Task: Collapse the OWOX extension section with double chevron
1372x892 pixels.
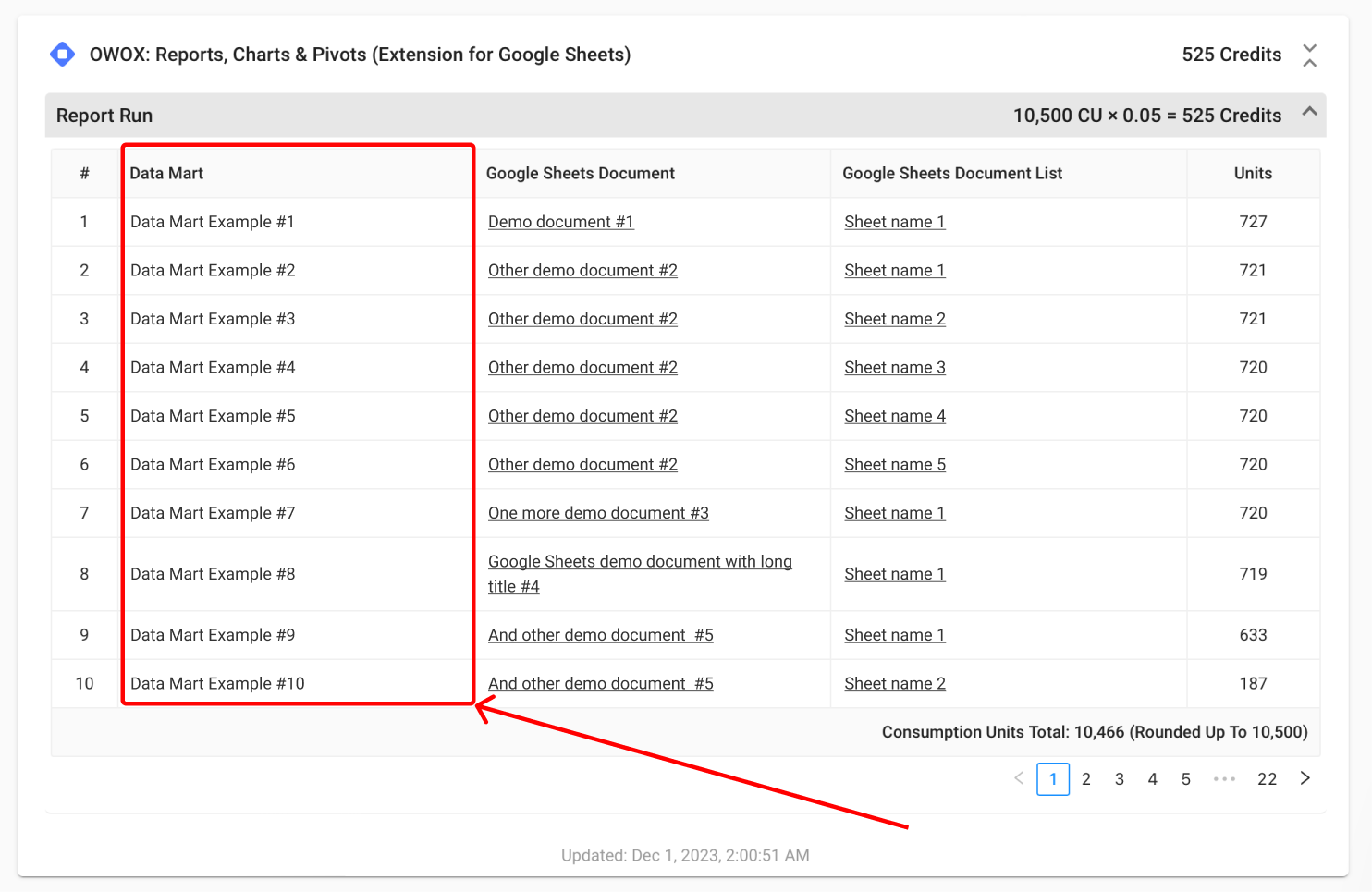Action: [1309, 55]
